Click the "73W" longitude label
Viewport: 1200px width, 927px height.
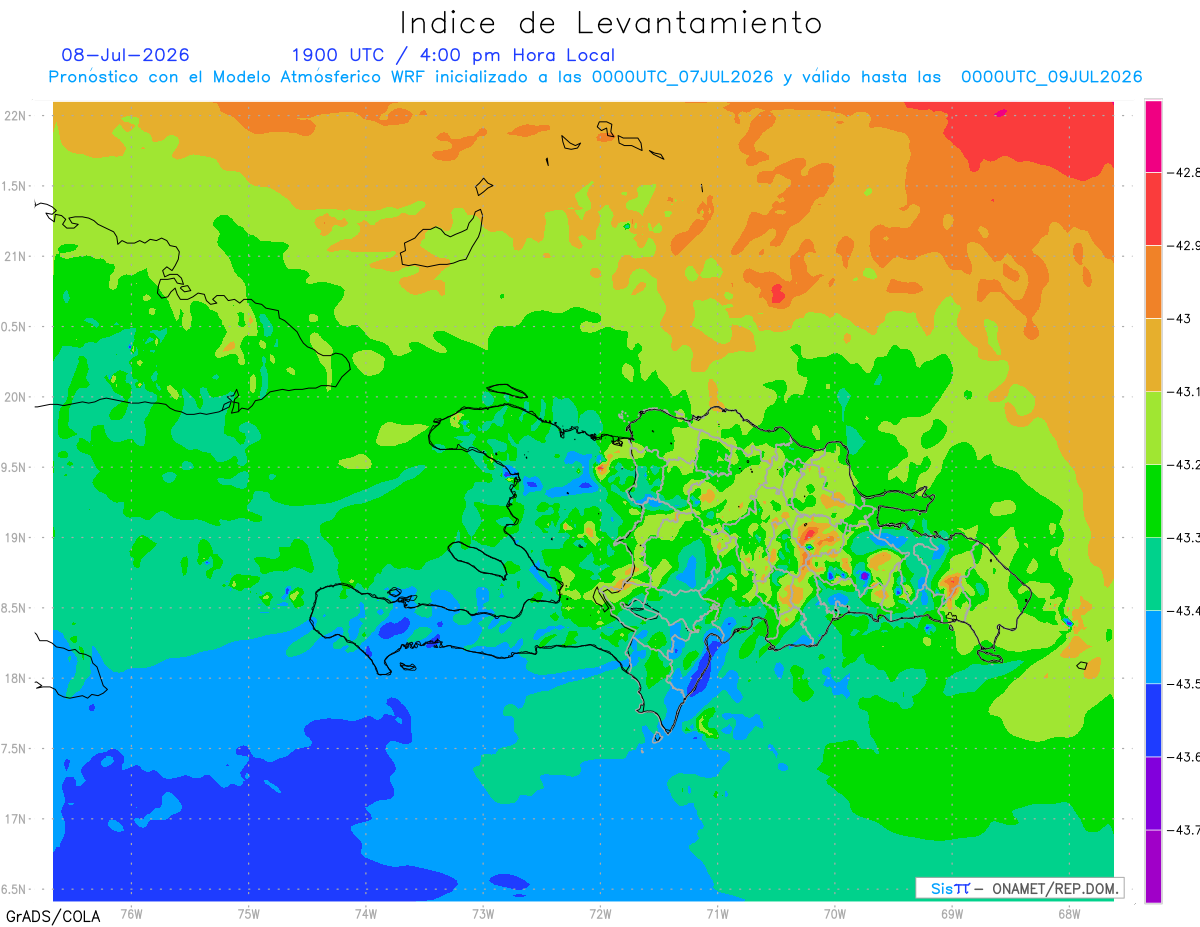[x=483, y=912]
